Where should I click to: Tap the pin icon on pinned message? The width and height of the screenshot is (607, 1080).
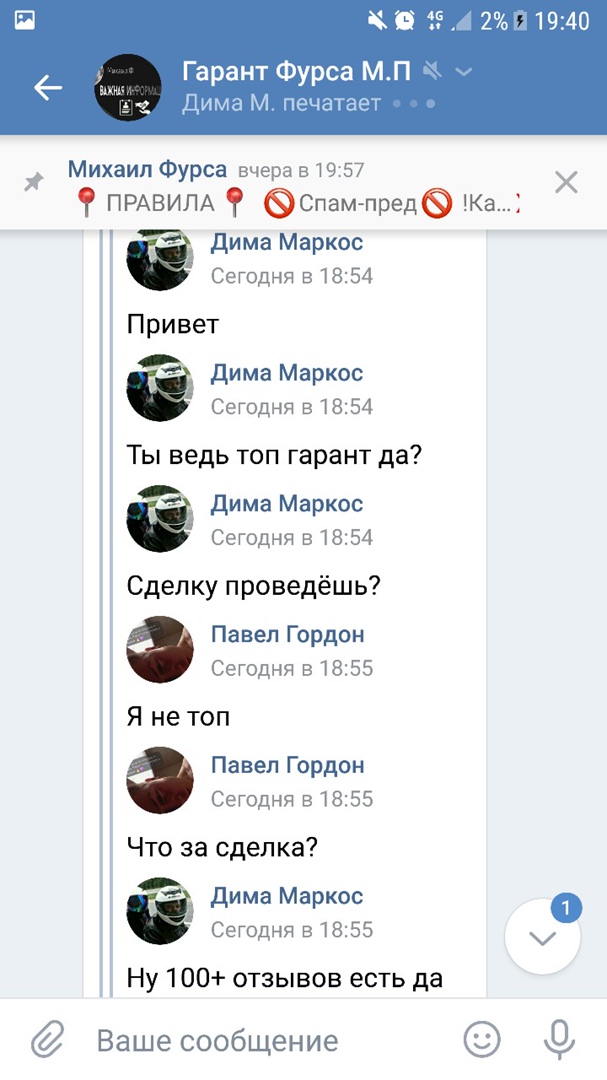pos(35,182)
